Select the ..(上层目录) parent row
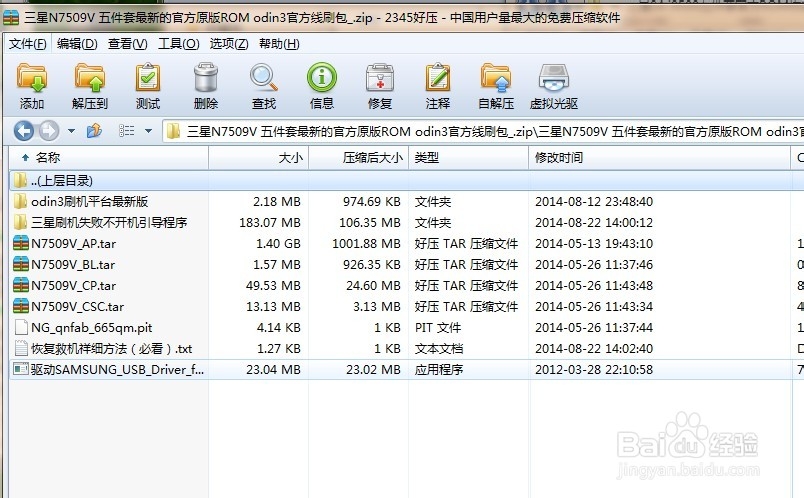The height and width of the screenshot is (498, 804). 407,181
